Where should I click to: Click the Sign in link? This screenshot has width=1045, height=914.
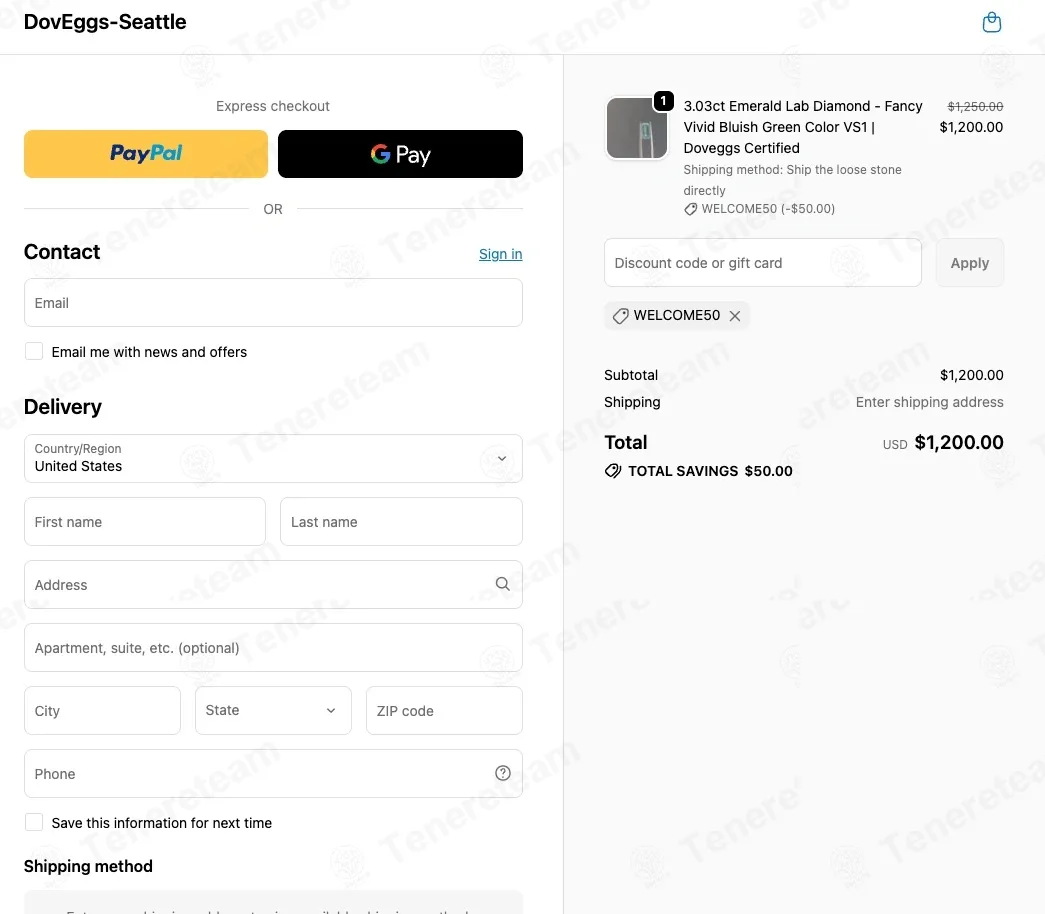[x=501, y=254]
